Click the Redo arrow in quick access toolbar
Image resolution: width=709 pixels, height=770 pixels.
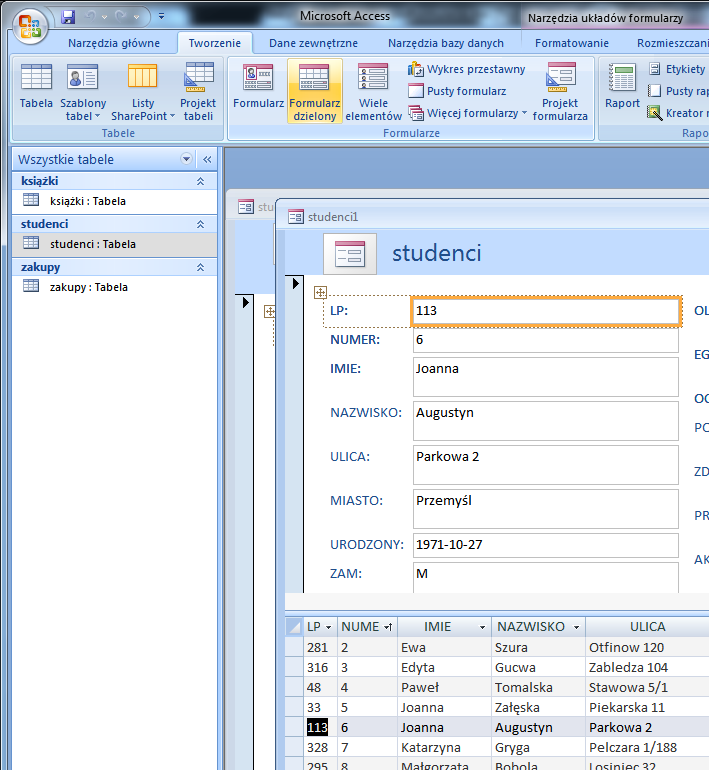point(120,17)
